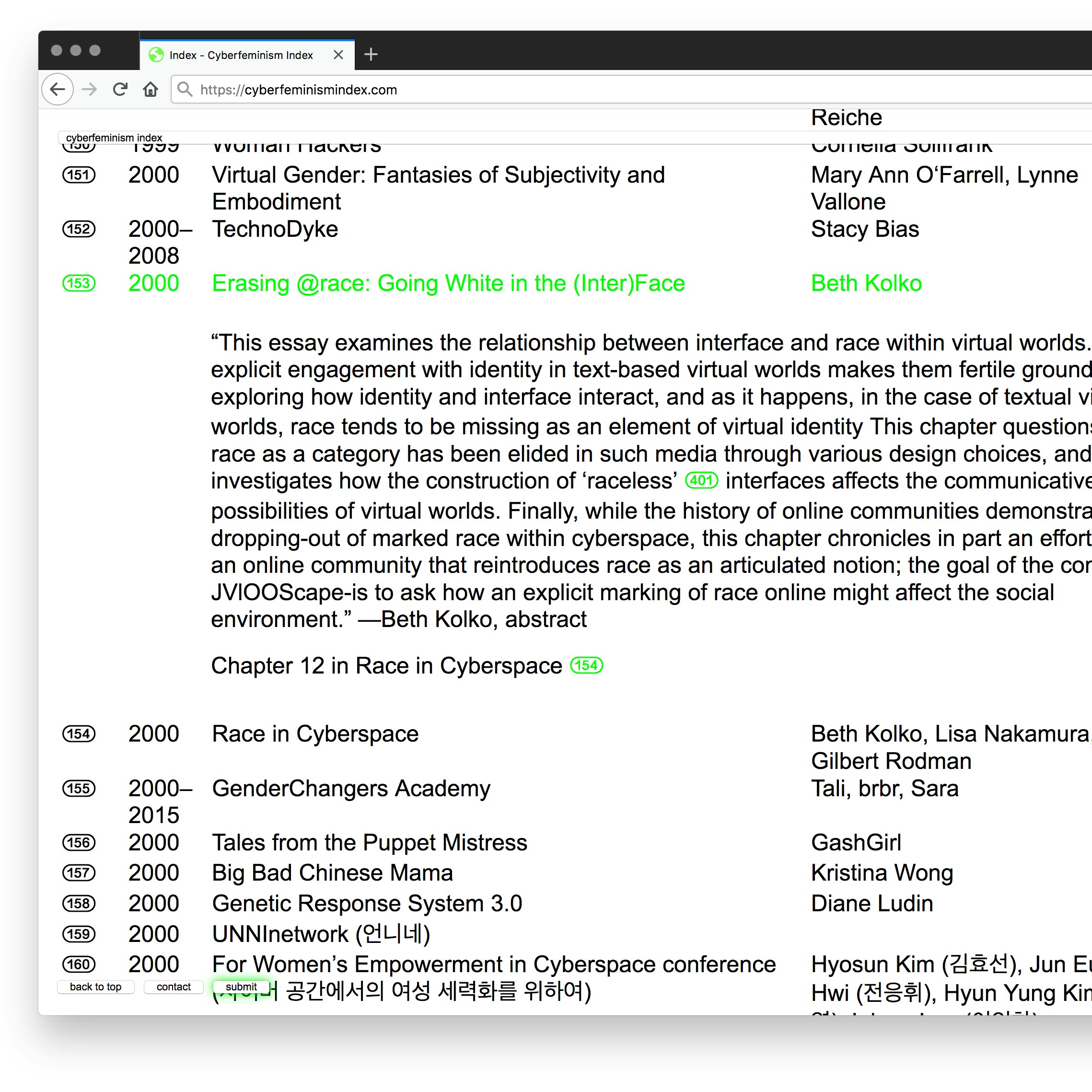The width and height of the screenshot is (1092, 1092).
Task: Click the browser back arrow button
Action: pyautogui.click(x=58, y=89)
